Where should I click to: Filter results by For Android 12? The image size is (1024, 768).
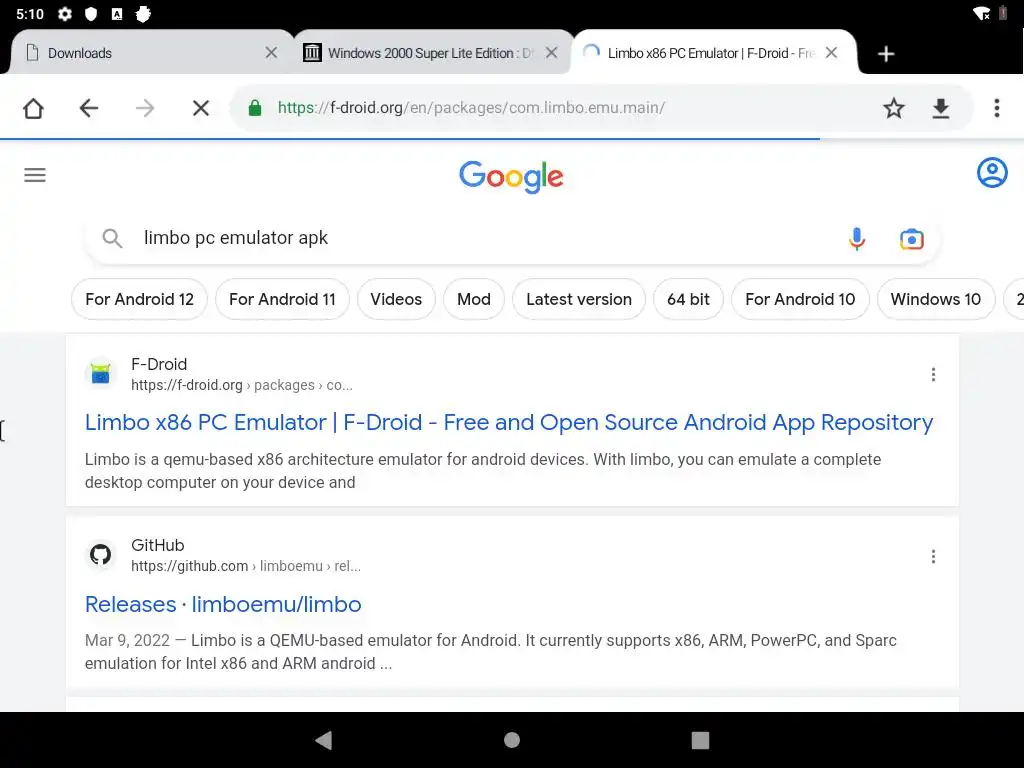click(x=140, y=299)
